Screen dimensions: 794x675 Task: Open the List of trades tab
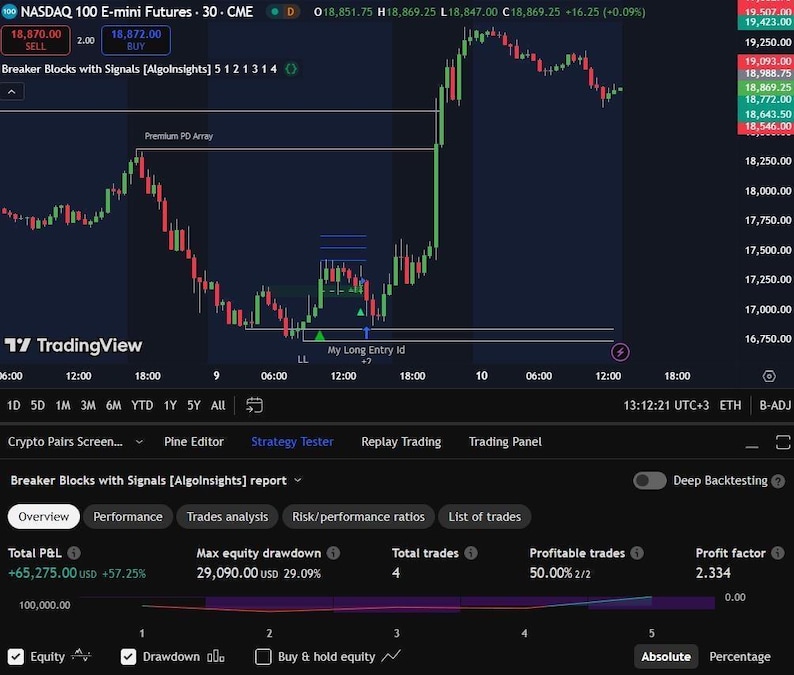pyautogui.click(x=485, y=517)
